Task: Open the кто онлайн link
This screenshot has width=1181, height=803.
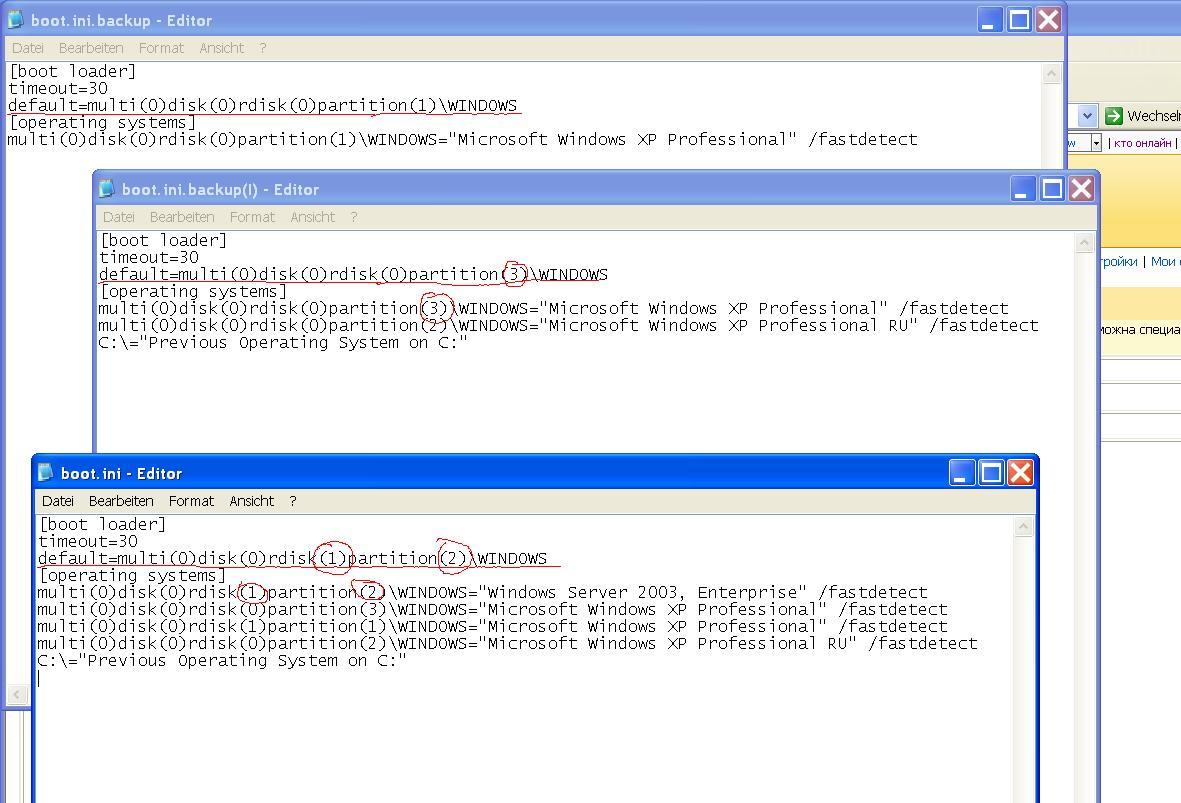Action: [x=1142, y=143]
